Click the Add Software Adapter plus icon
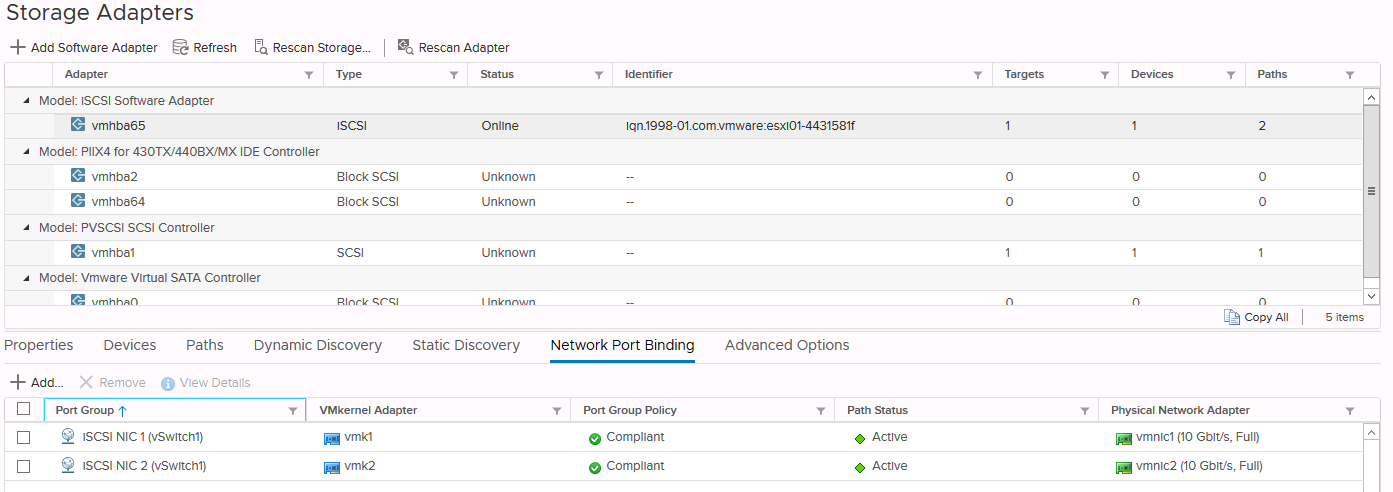 click(18, 47)
